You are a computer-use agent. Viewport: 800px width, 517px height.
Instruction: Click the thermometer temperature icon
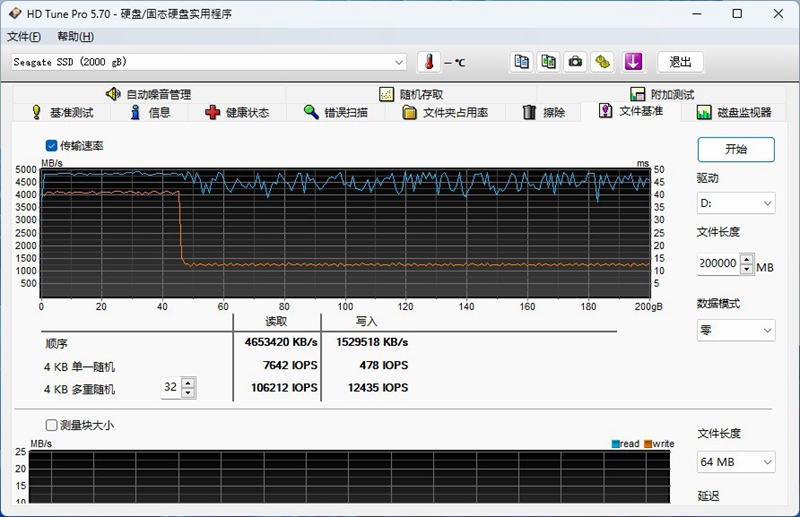point(428,62)
